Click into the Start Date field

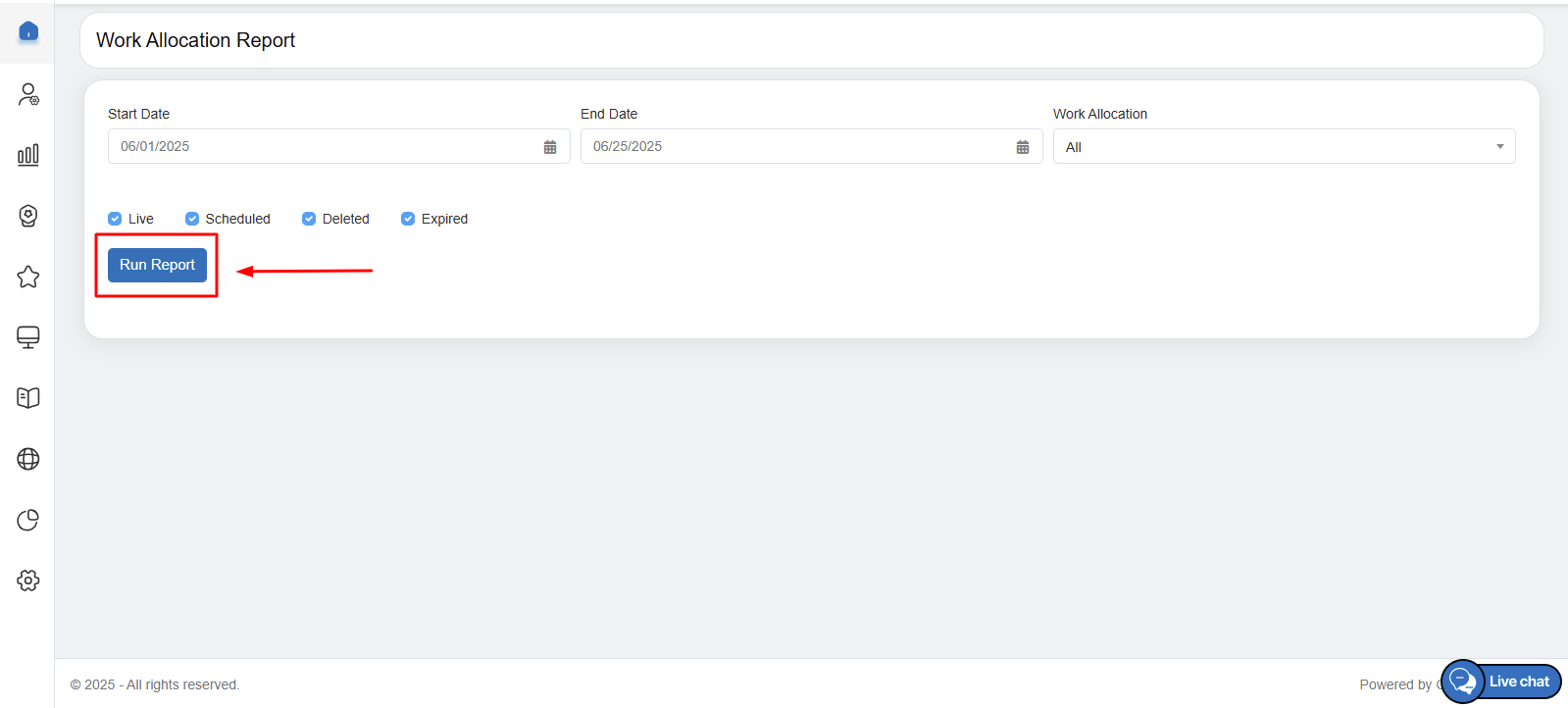click(324, 147)
